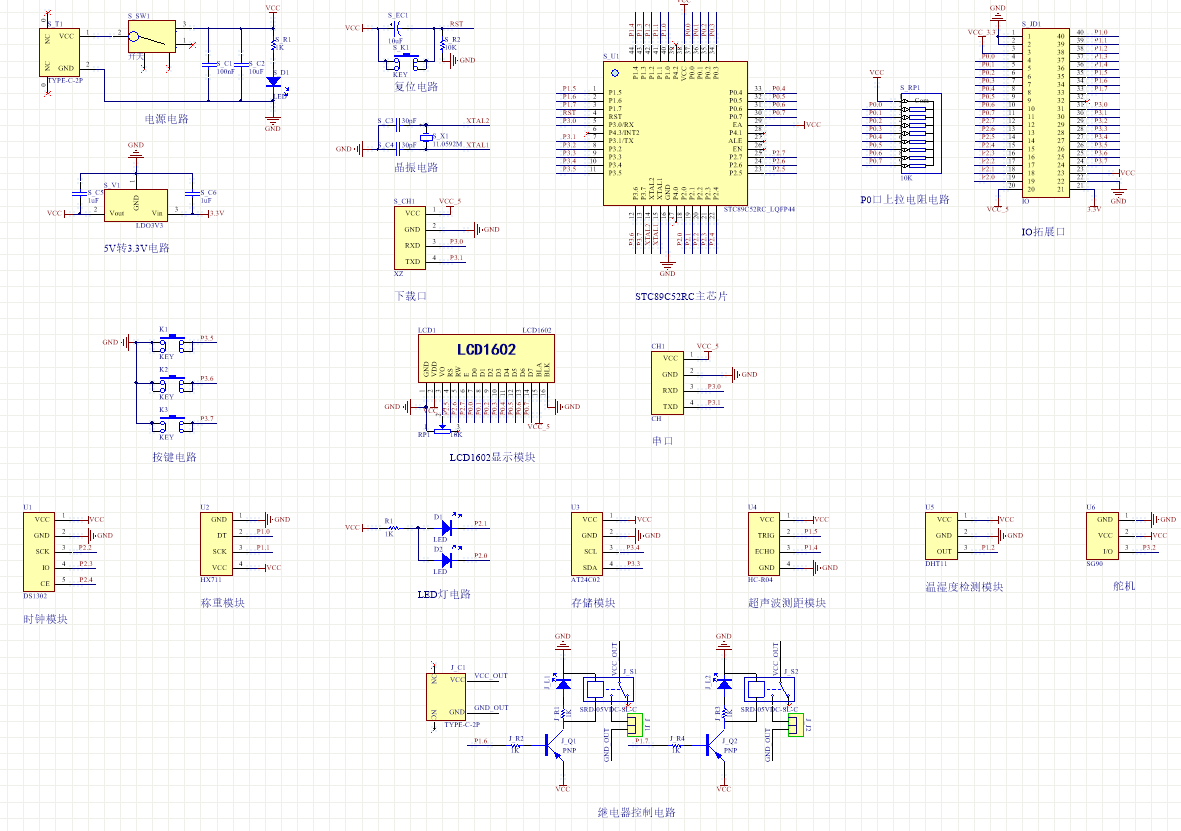The width and height of the screenshot is (1181, 831).
Task: Select the LCD1602 display component
Action: (x=487, y=359)
